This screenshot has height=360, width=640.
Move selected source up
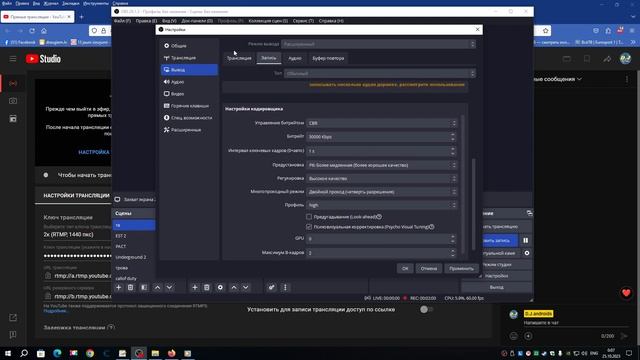pos(233,287)
